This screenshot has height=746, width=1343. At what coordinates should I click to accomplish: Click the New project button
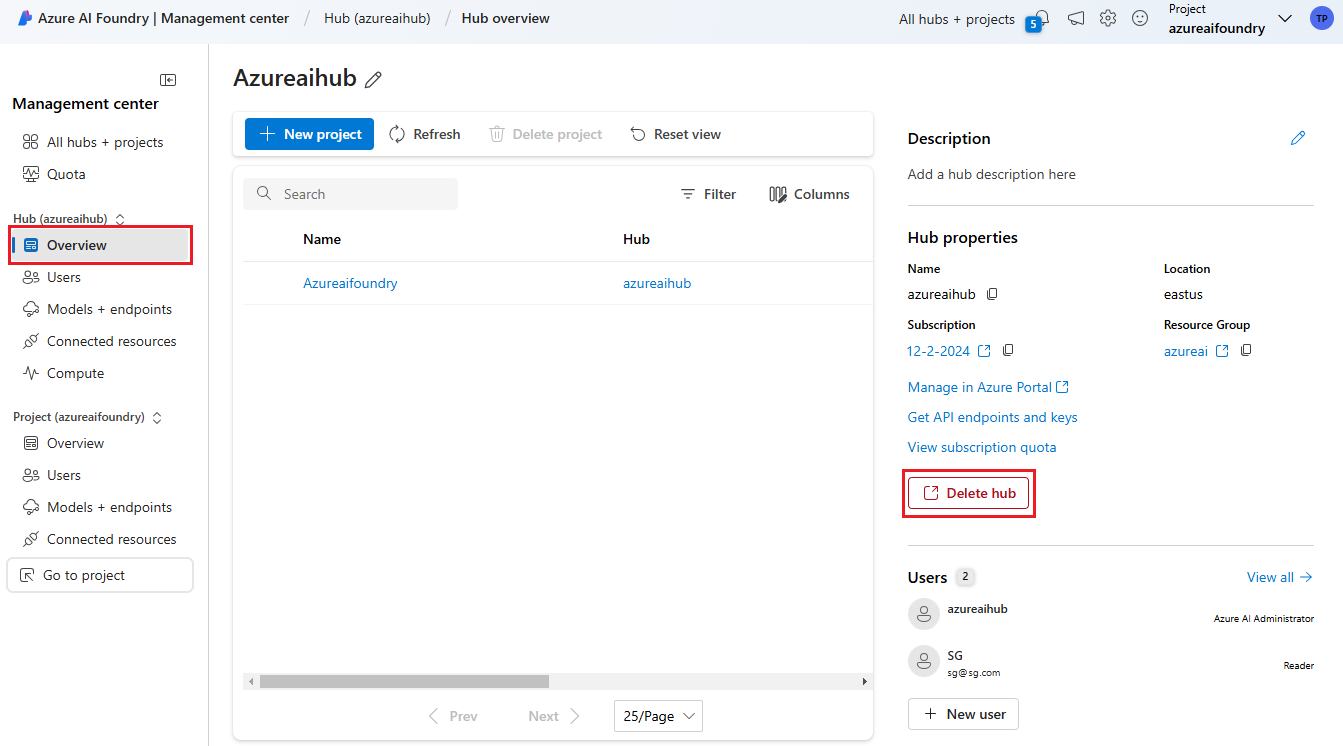coord(309,134)
